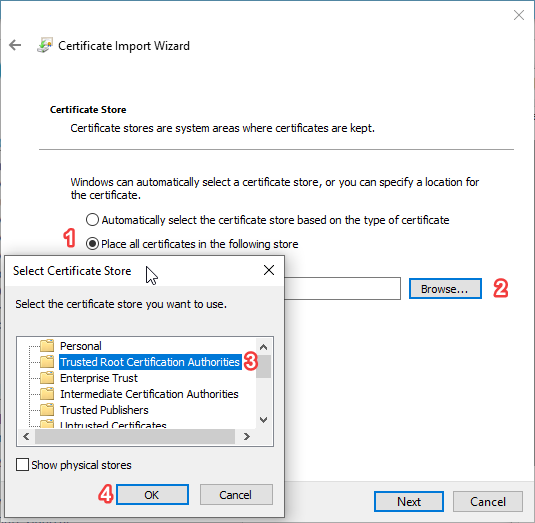Select the automatic certificate store option
Viewport: 535px width, 523px height.
92,220
